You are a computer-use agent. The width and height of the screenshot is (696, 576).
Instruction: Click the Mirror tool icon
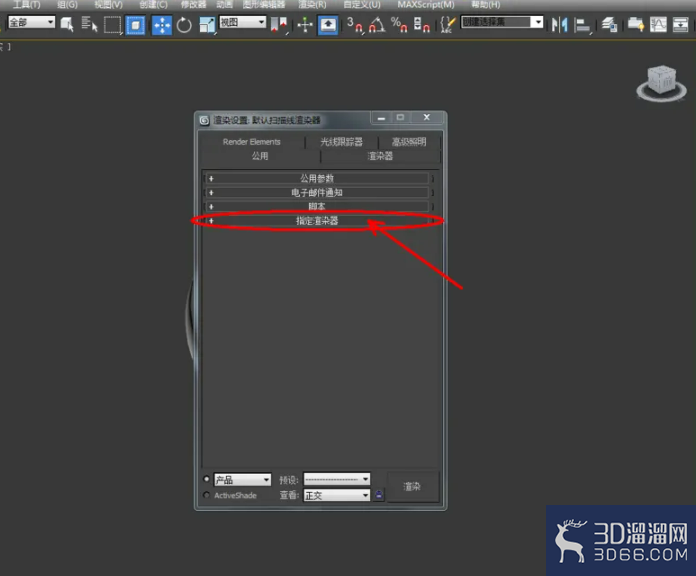point(559,24)
